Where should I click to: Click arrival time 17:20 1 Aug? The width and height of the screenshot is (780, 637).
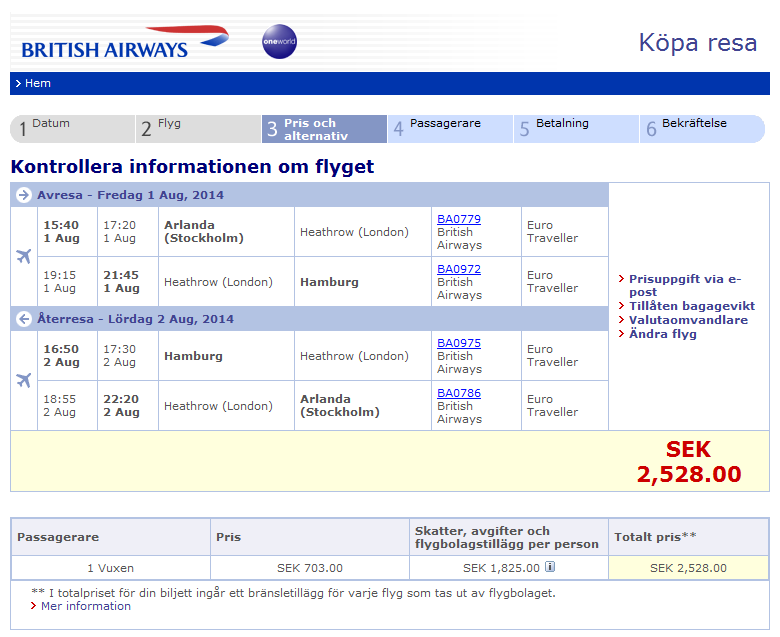119,232
